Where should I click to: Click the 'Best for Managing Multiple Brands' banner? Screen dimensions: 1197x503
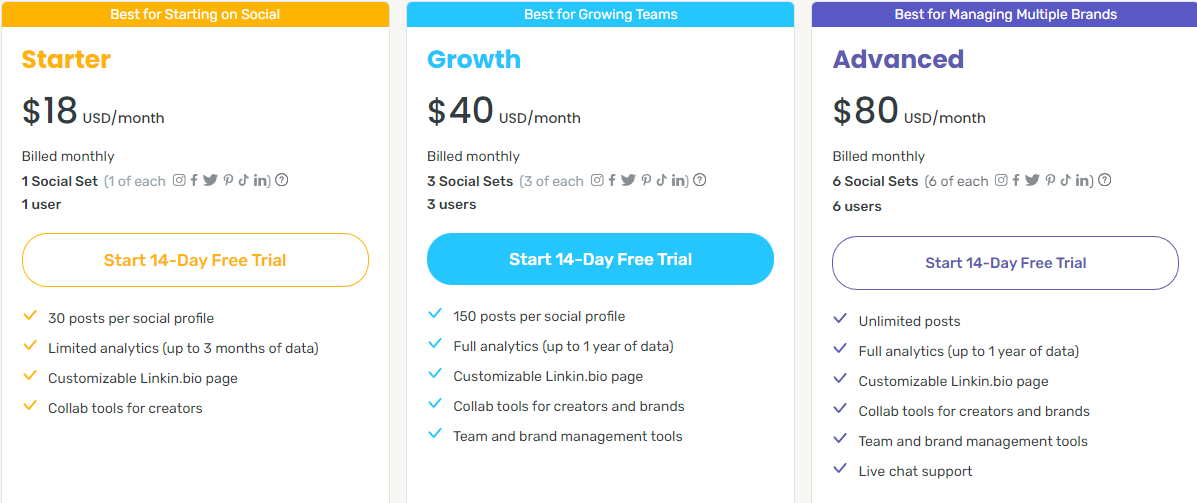[1005, 14]
